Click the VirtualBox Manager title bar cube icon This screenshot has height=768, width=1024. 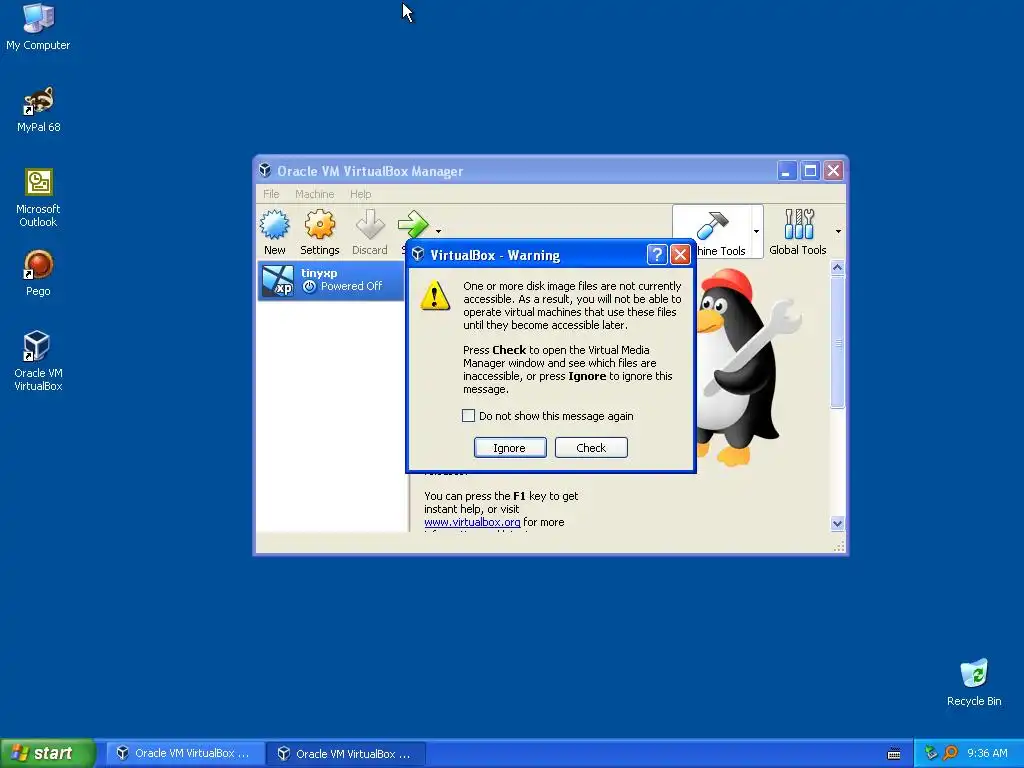click(265, 170)
